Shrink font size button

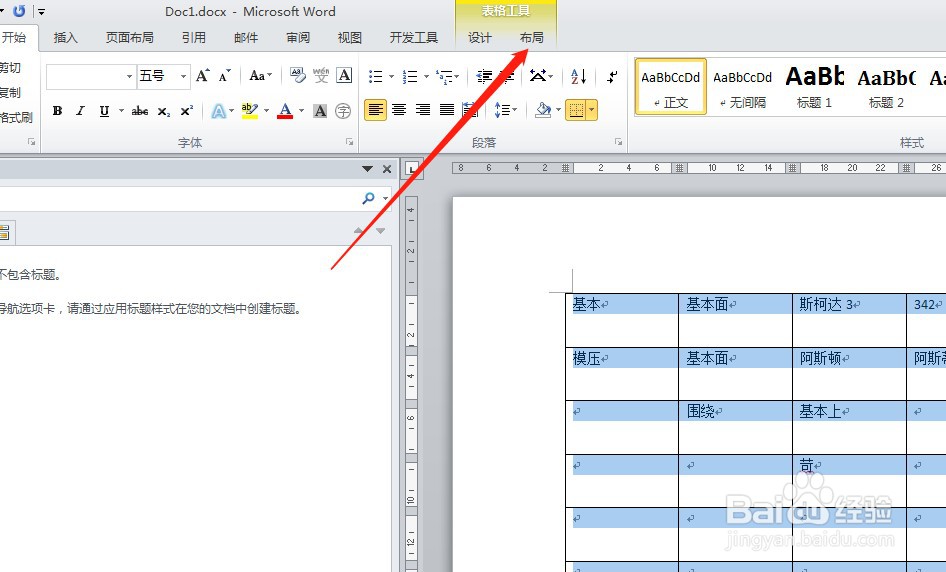click(x=224, y=75)
